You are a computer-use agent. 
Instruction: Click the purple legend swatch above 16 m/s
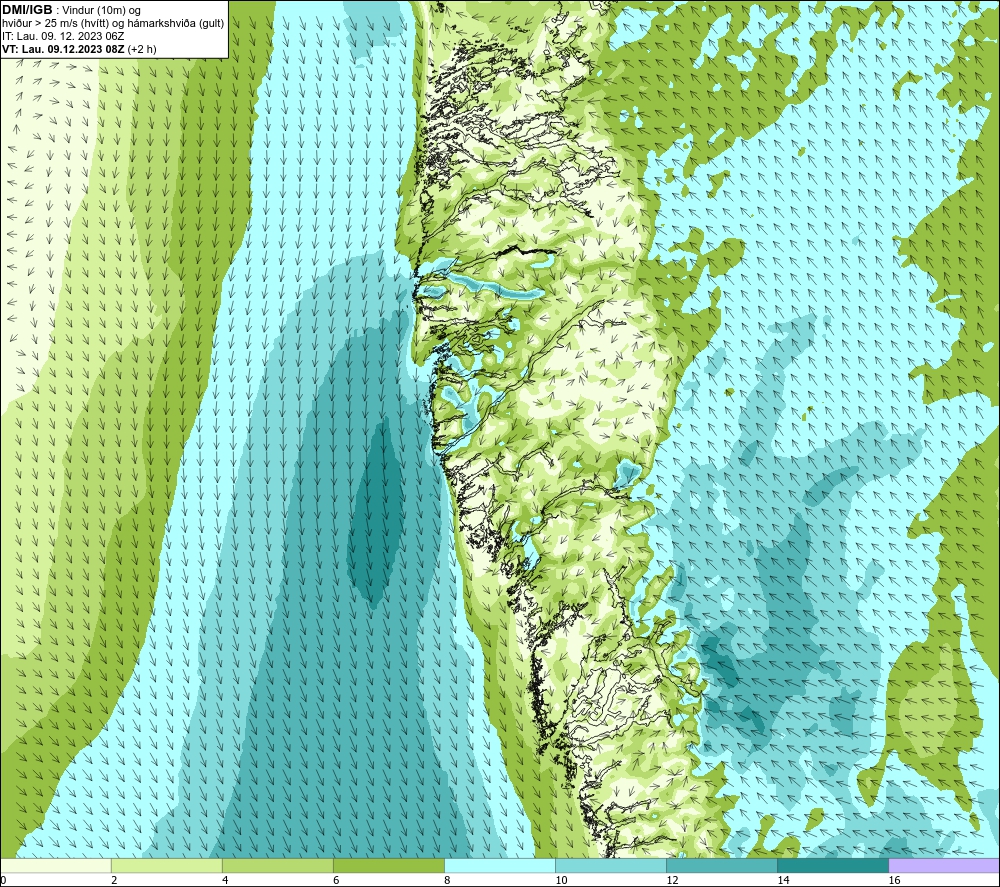(944, 866)
